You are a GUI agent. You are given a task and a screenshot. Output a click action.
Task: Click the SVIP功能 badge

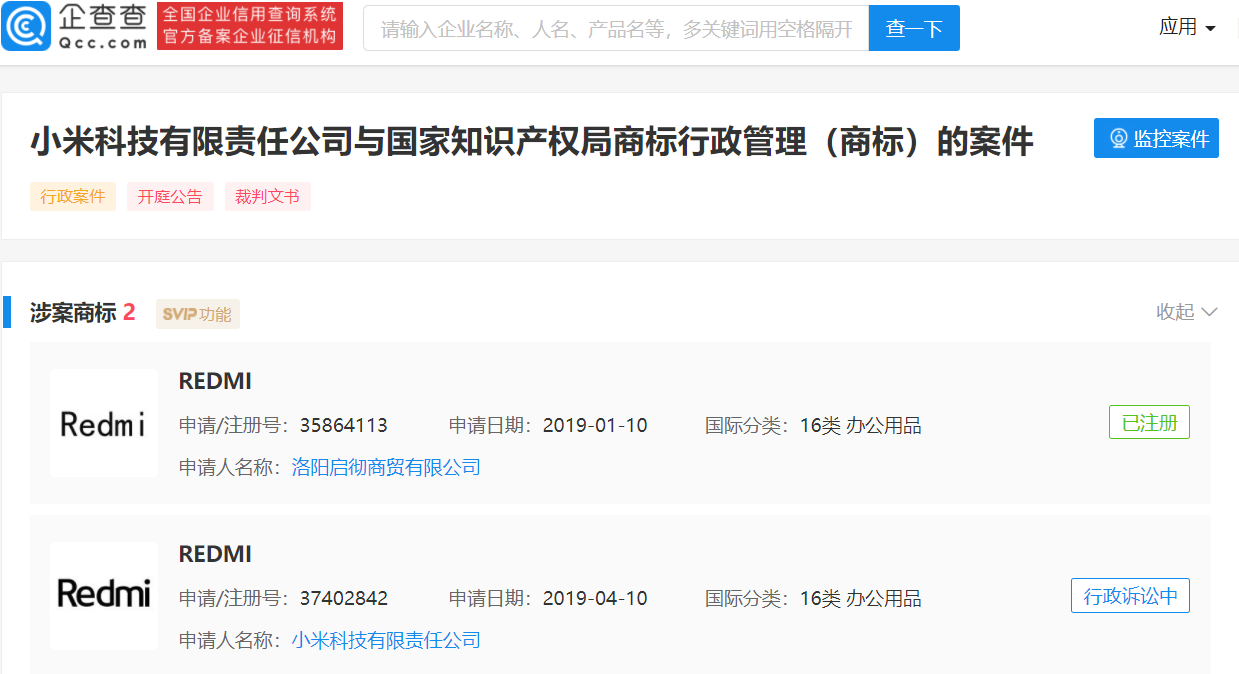pos(198,314)
